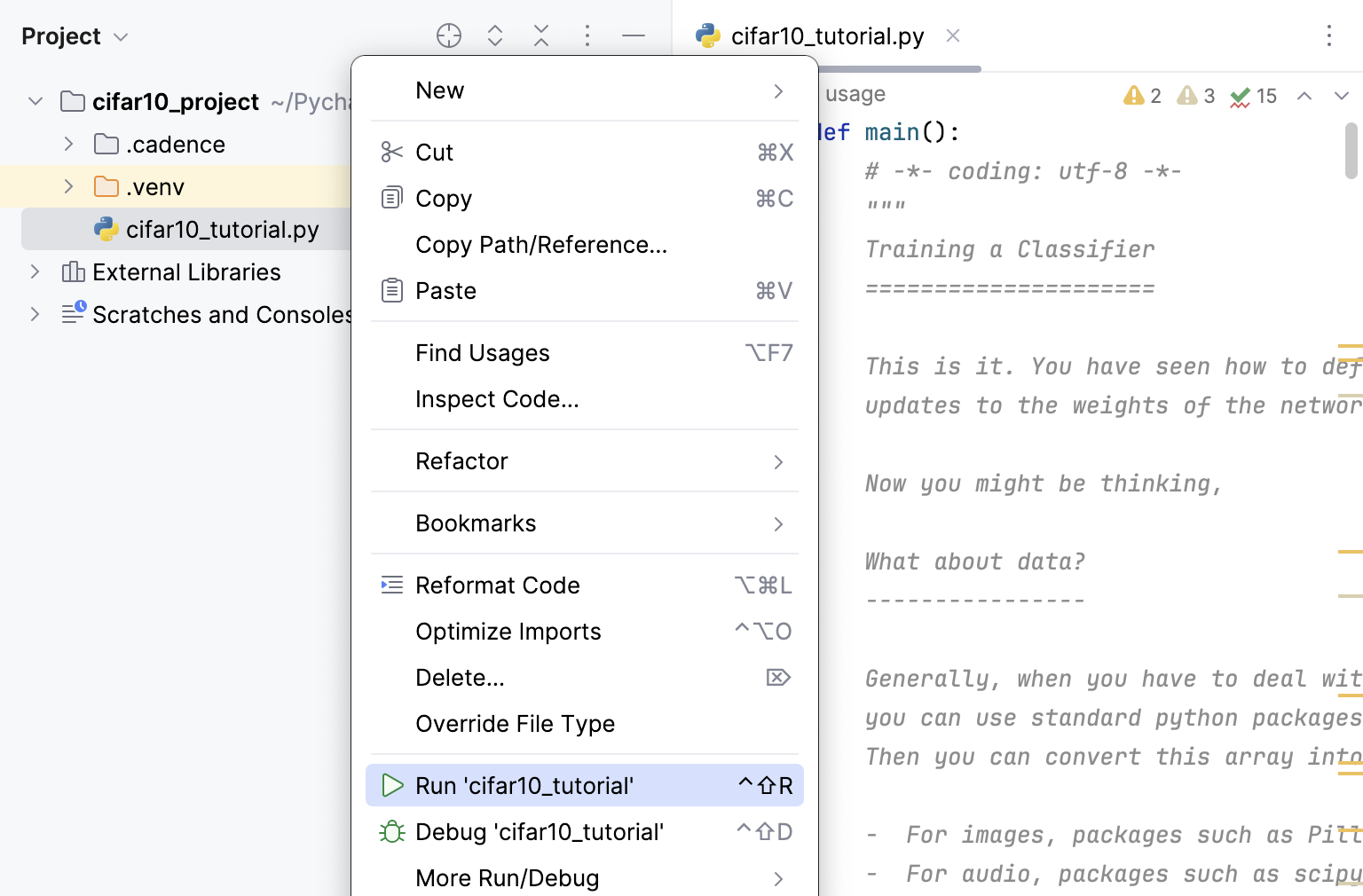This screenshot has height=896, width=1363.
Task: Go to previous highlighted error arrow
Action: (x=1304, y=96)
